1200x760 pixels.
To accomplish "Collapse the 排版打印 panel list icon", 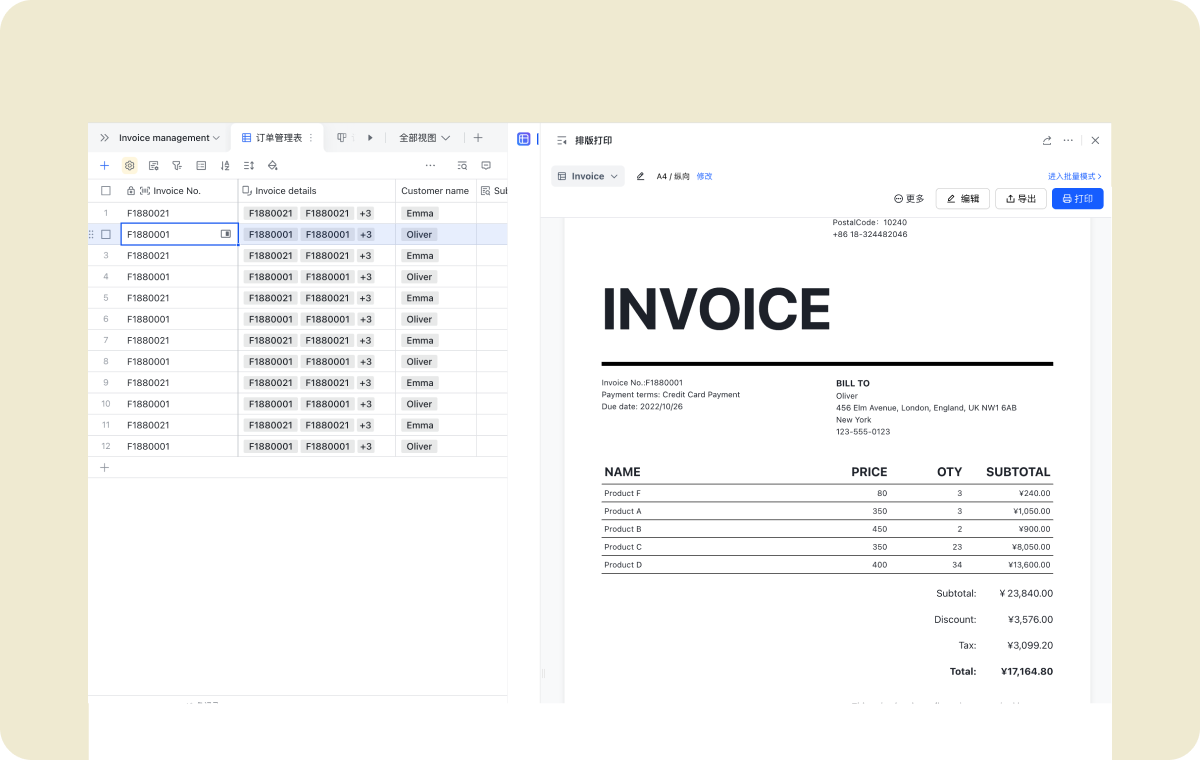I will [562, 141].
